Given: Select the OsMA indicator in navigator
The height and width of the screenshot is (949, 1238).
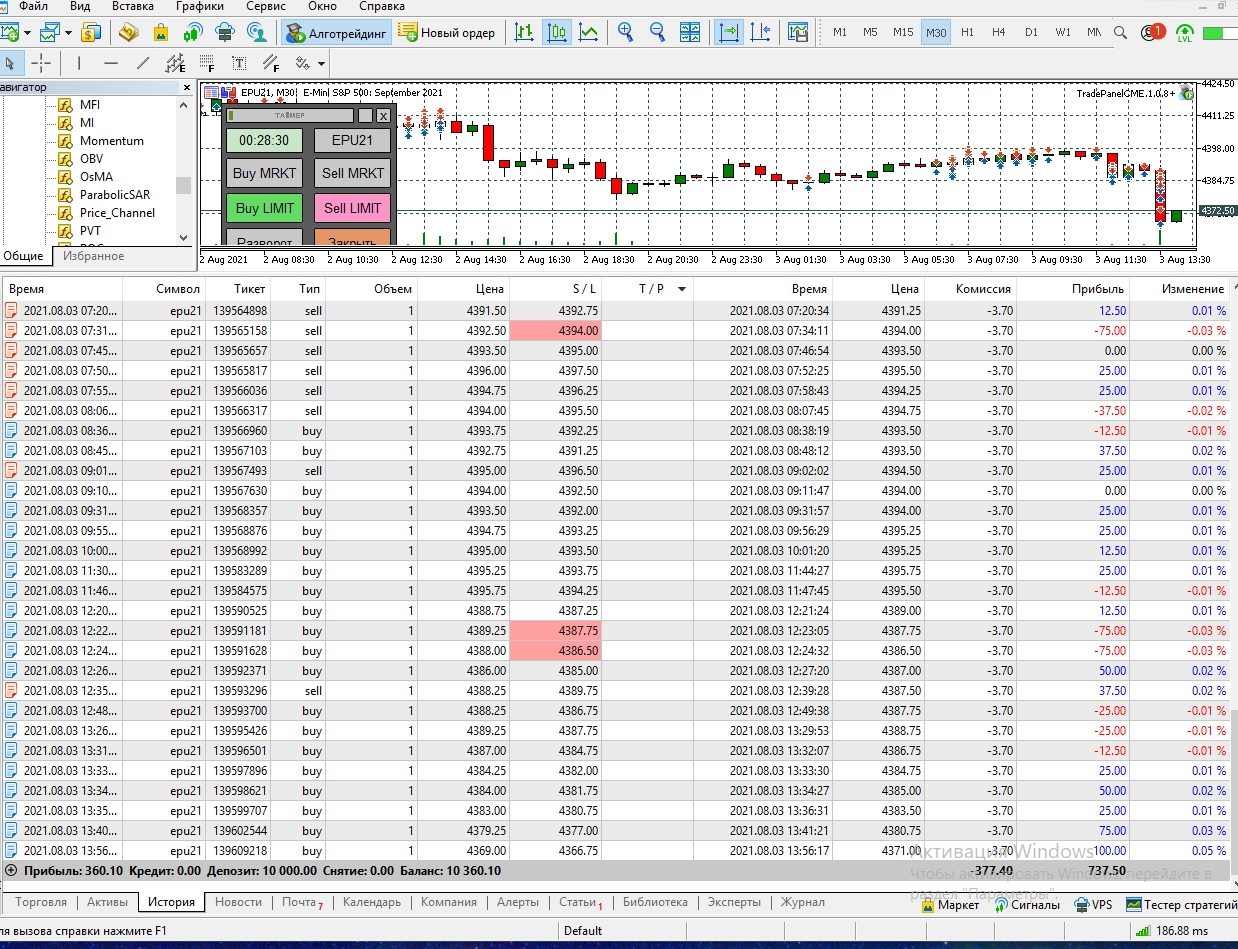Looking at the screenshot, I should click(x=96, y=177).
